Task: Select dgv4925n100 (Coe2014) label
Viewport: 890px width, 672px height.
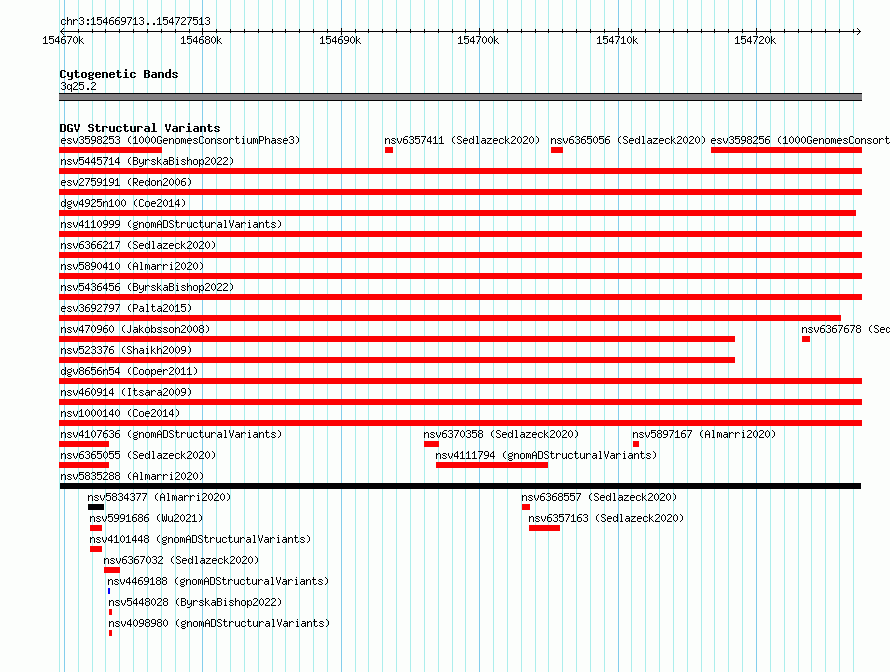Action: tap(123, 203)
